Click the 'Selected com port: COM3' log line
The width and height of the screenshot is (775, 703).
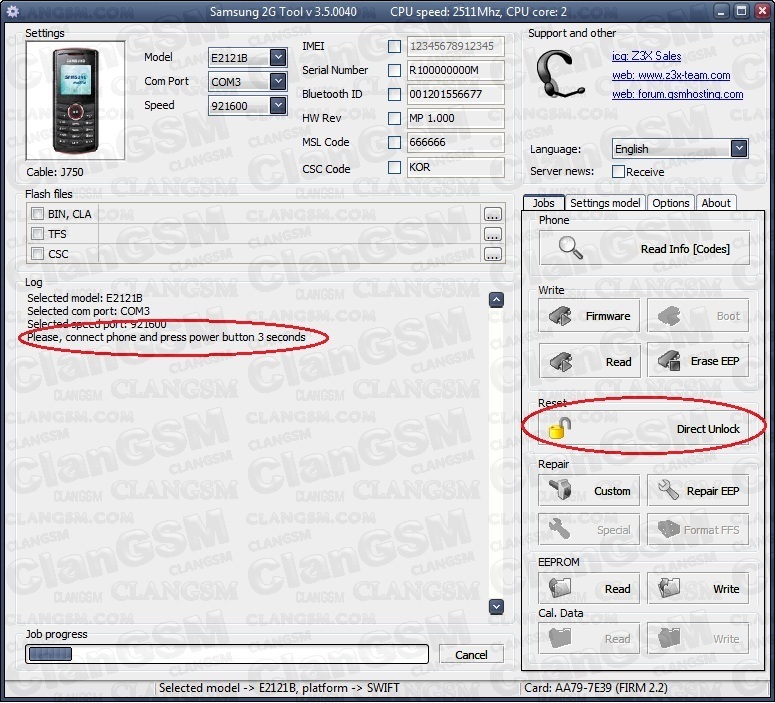pos(88,311)
